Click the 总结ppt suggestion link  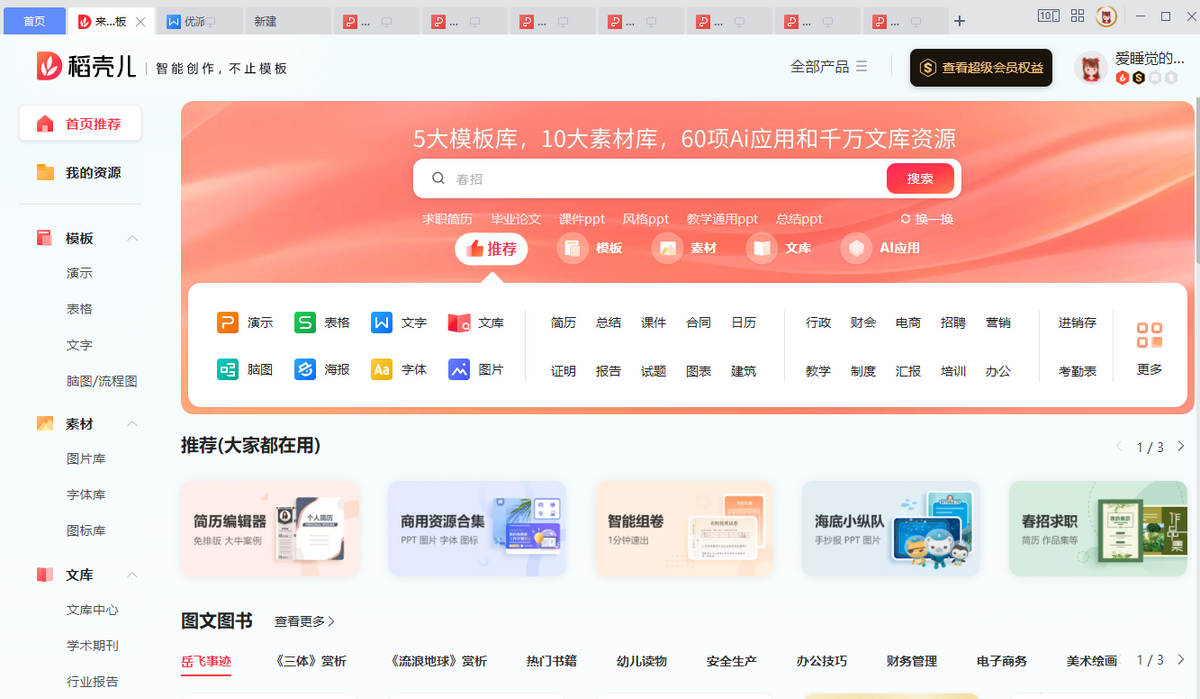799,219
